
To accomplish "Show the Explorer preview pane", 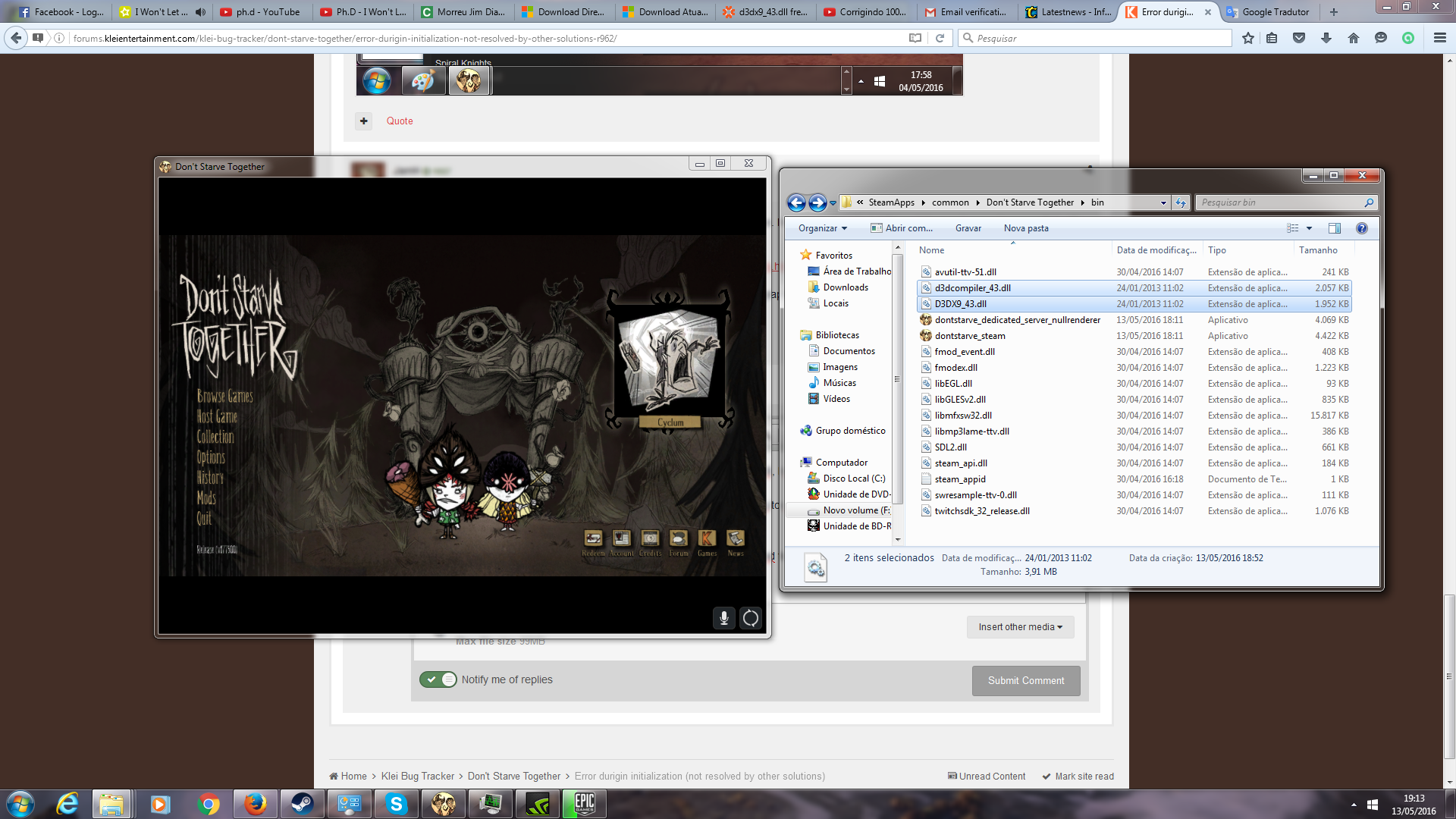I will pyautogui.click(x=1335, y=228).
